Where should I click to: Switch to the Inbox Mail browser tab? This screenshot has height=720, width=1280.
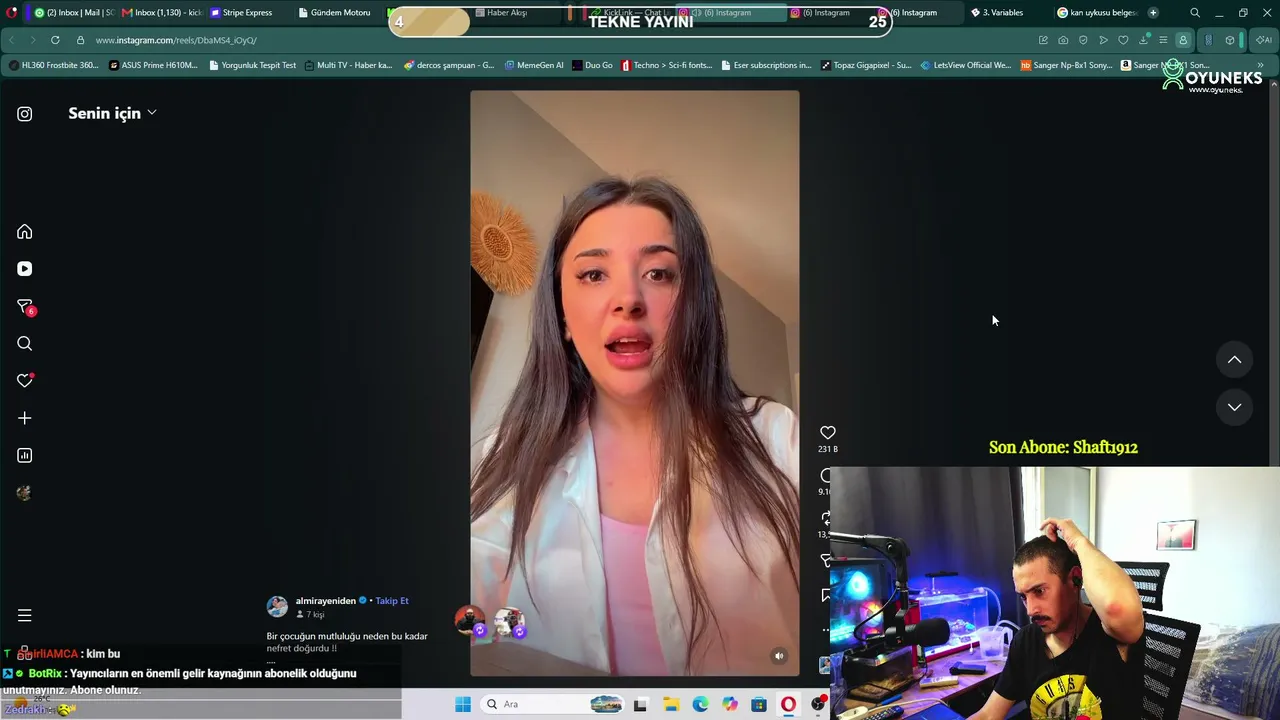point(75,13)
